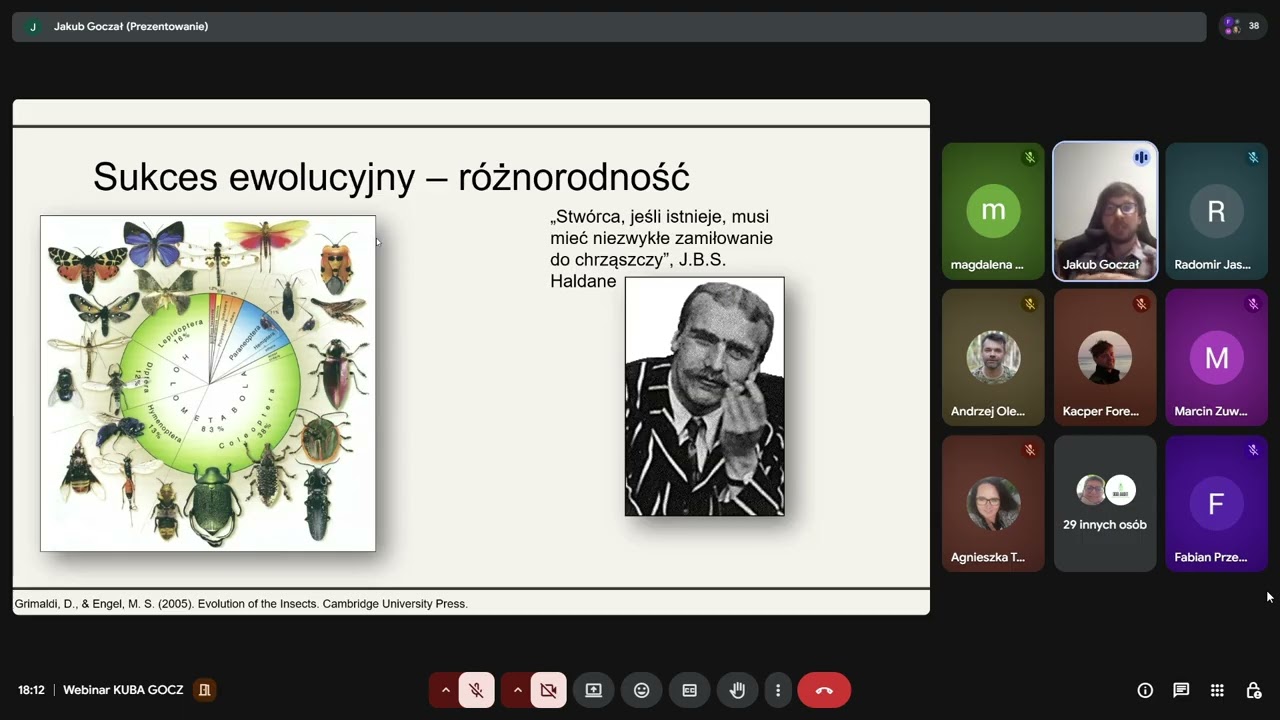Select magdalena participant tile

[x=993, y=211]
